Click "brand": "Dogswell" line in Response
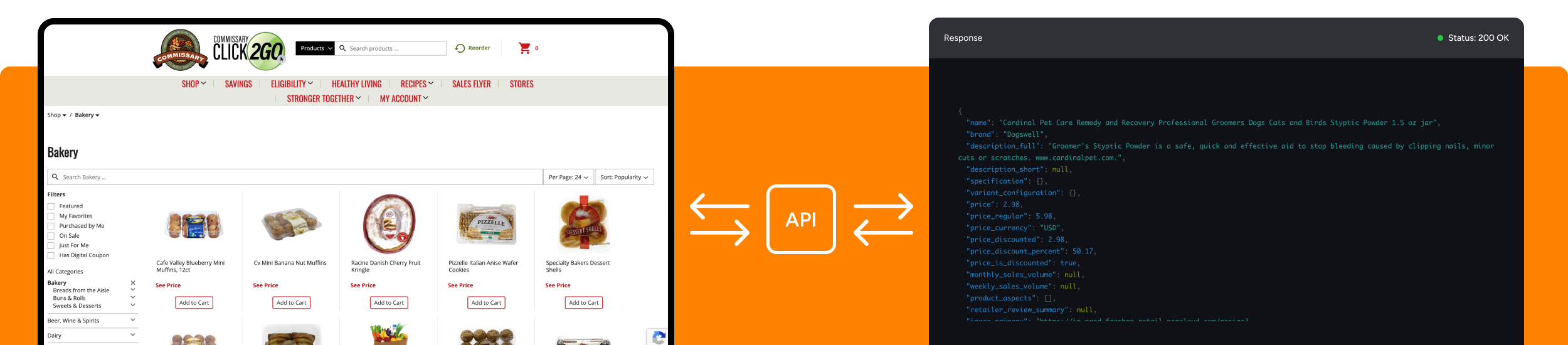1568x345 pixels. pos(1007,134)
